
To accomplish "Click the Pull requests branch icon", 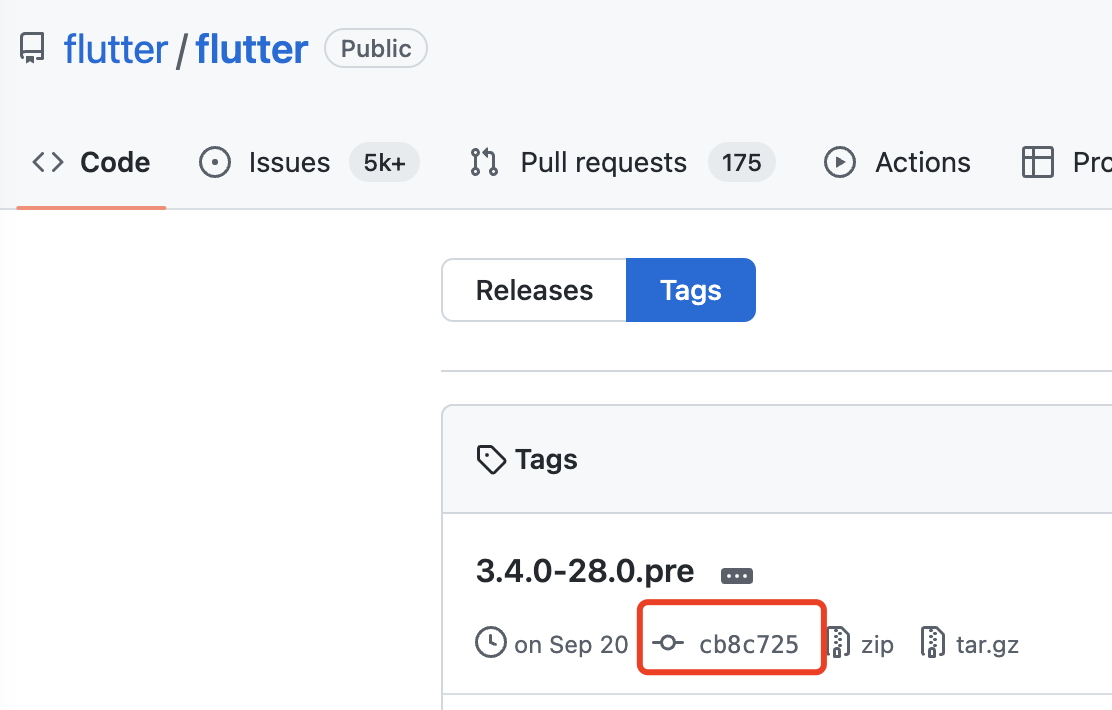I will (x=484, y=162).
